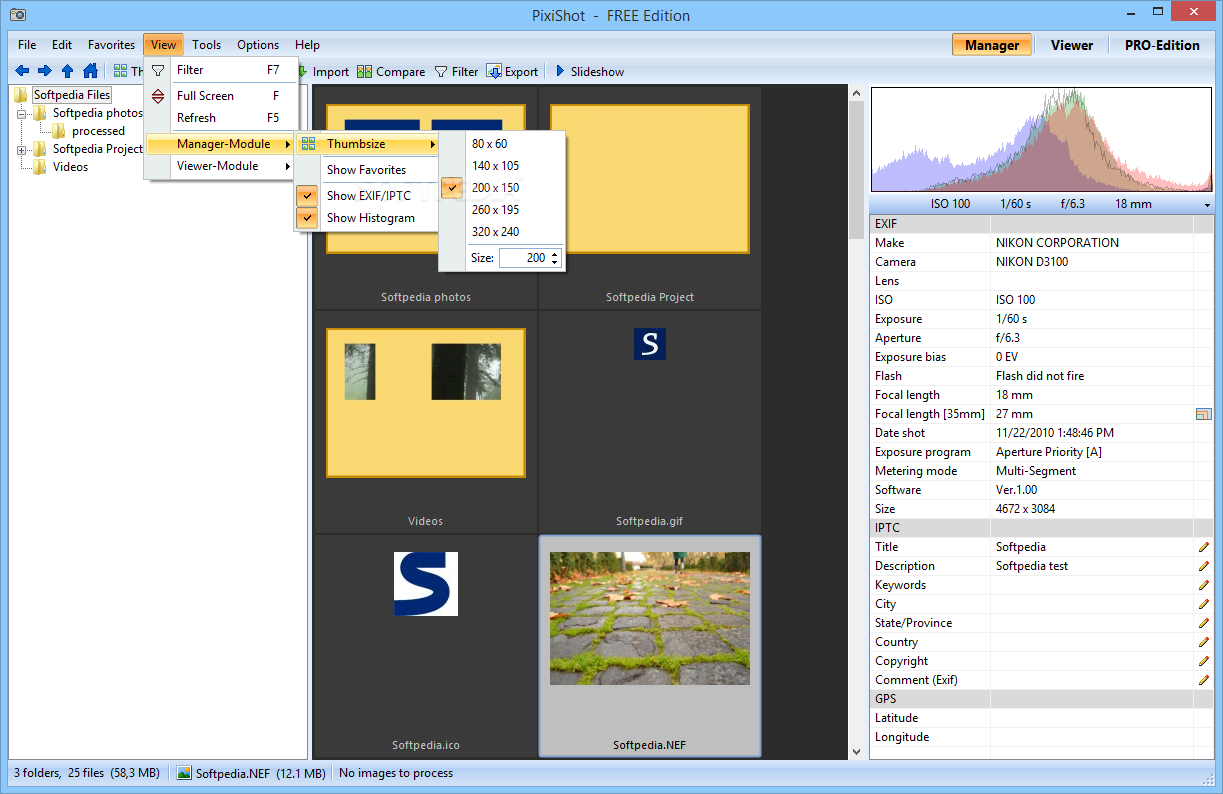Image resolution: width=1223 pixels, height=794 pixels.
Task: Select thumbsize 260 x 195
Action: pyautogui.click(x=502, y=210)
